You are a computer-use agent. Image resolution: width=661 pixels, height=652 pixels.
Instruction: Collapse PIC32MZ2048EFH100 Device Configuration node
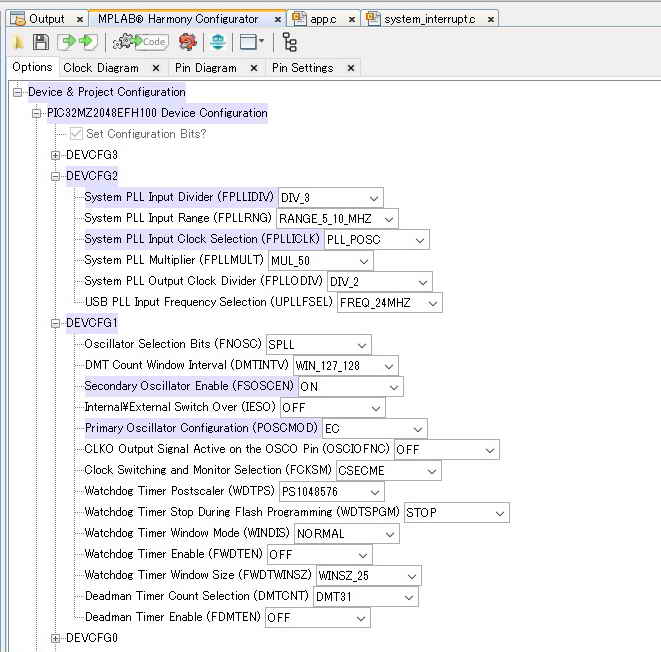[37, 113]
